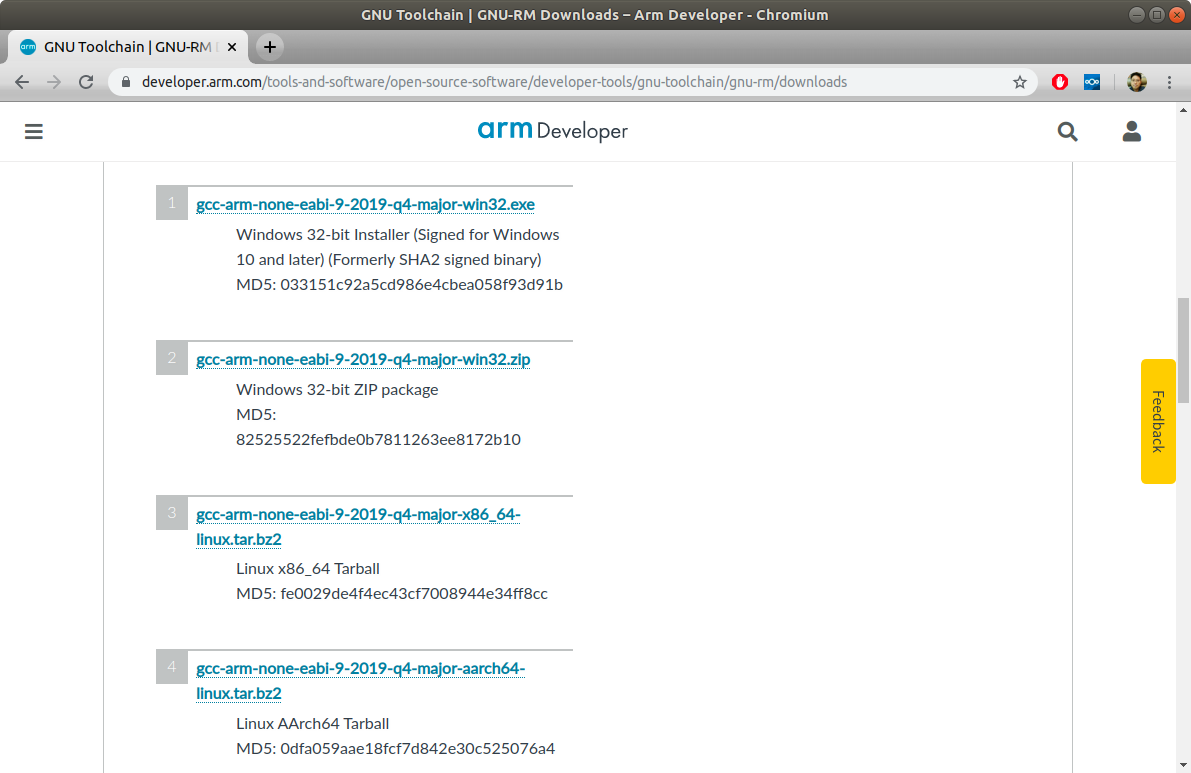Click the page vertical scrollbar thumb

tap(1183, 351)
